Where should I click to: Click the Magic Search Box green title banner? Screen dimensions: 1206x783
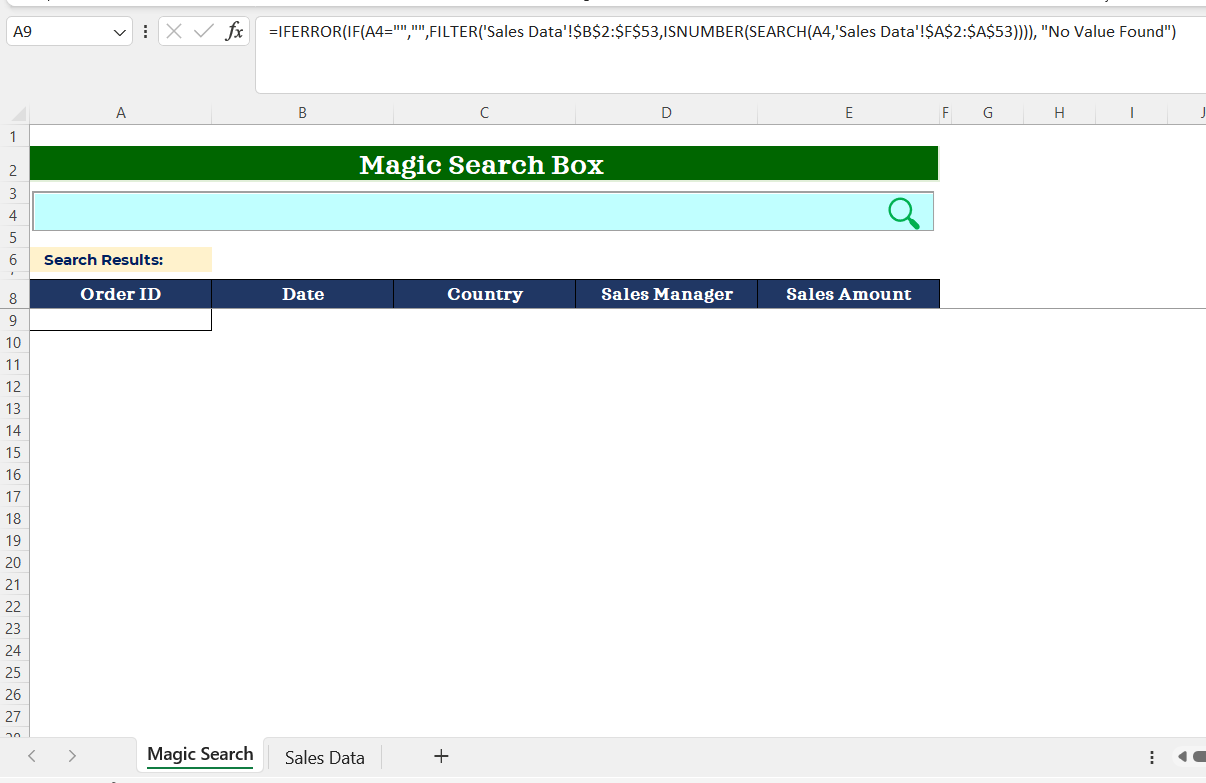[483, 164]
